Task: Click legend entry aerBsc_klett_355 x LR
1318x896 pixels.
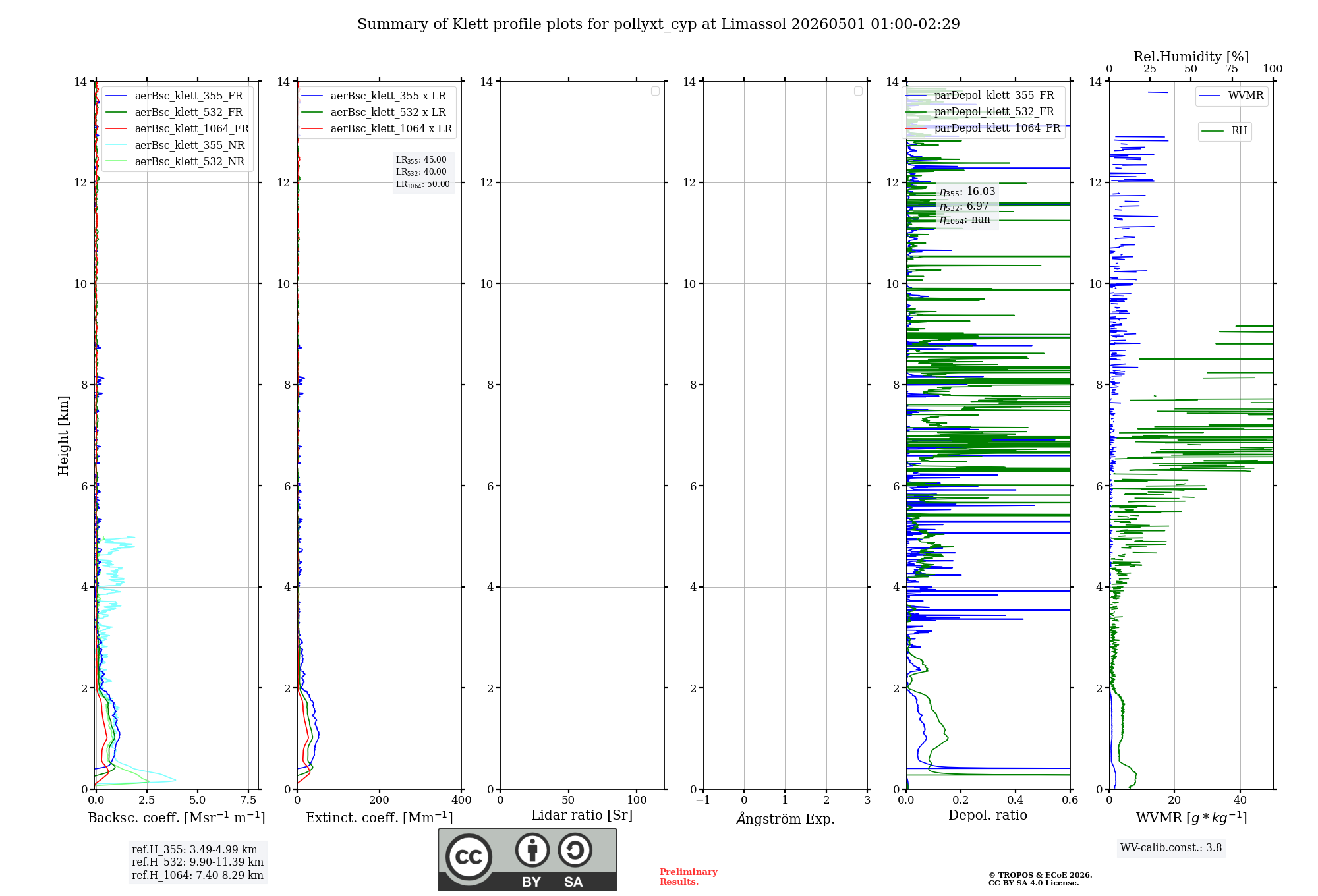Action: (x=374, y=96)
